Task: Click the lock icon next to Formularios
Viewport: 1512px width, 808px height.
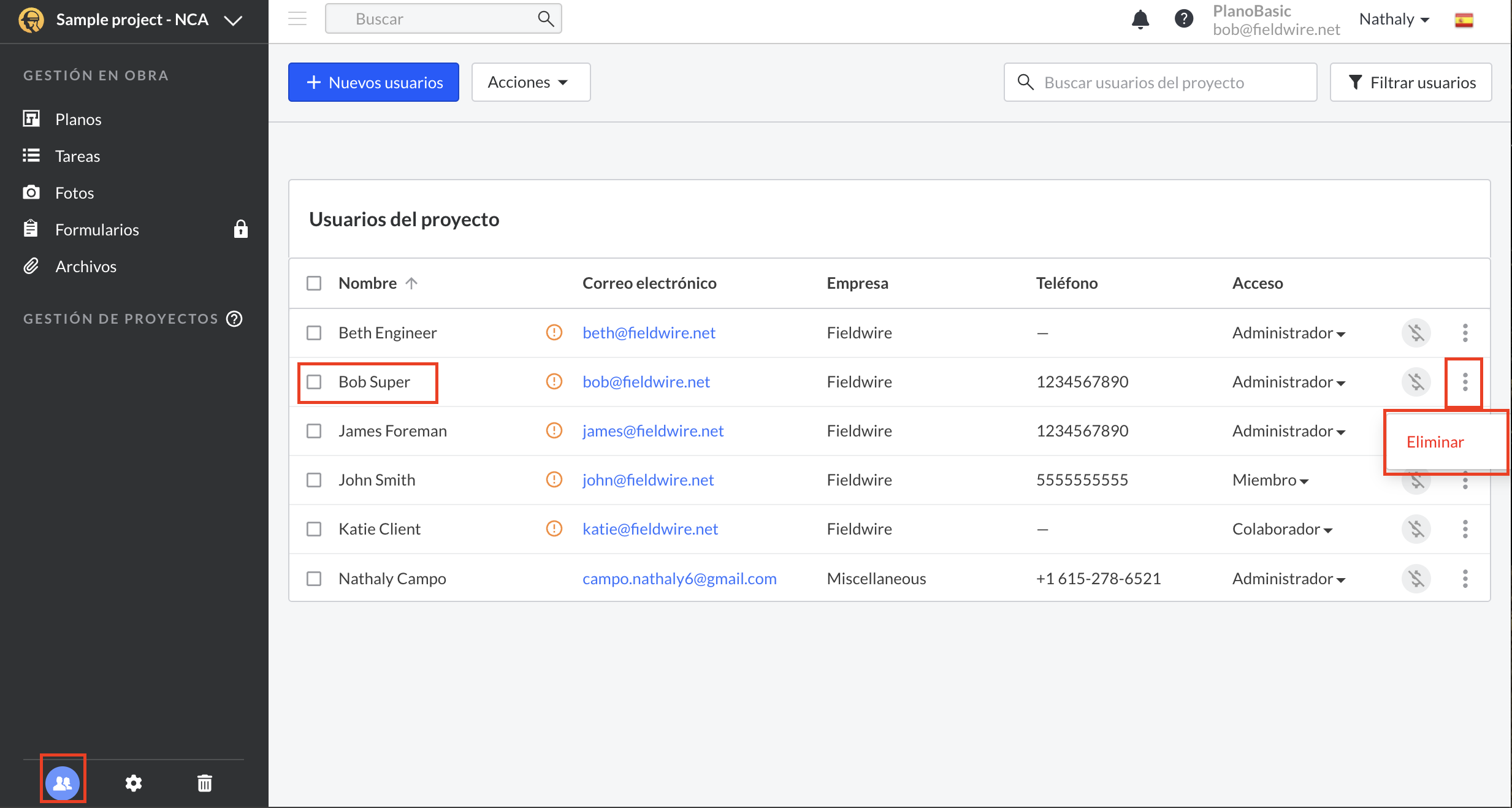Action: pyautogui.click(x=241, y=229)
